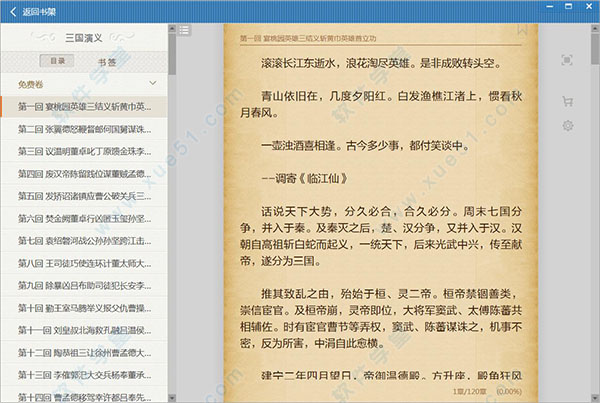Minimize the reader window
This screenshot has width=600, height=403.
(550, 7)
